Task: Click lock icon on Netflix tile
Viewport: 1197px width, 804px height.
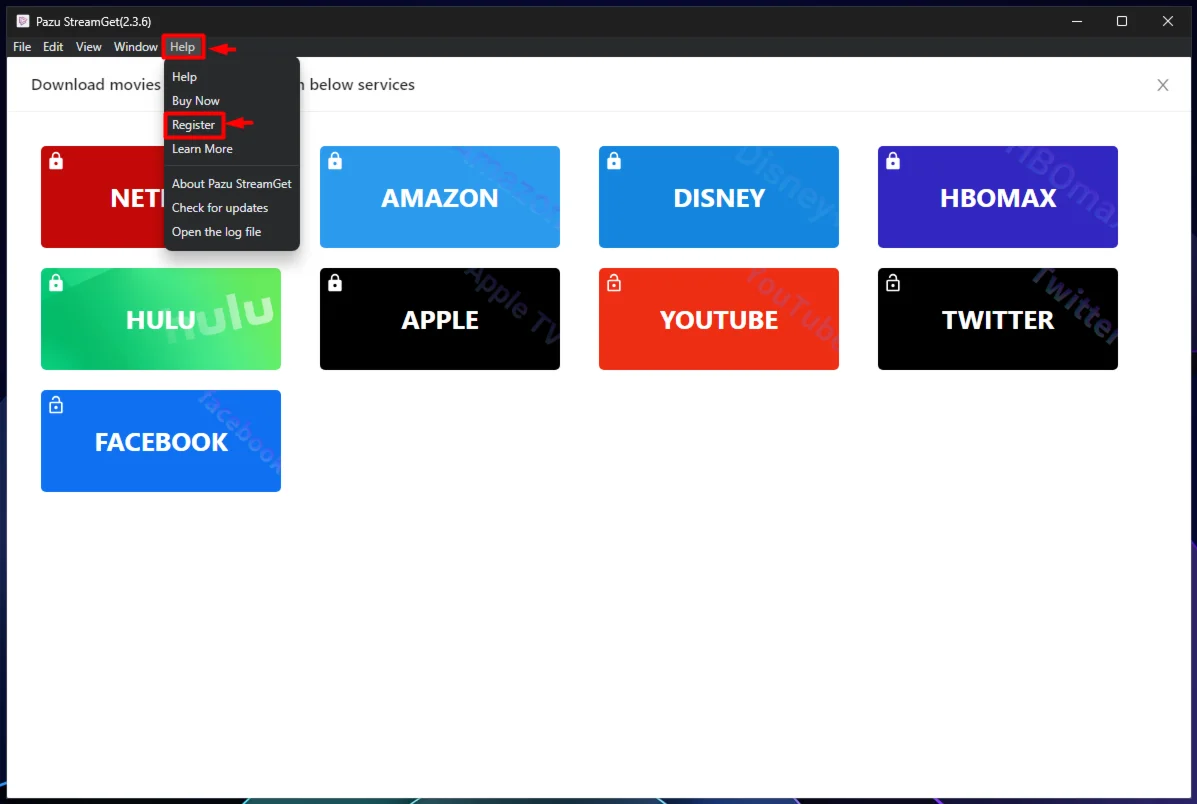Action: pos(56,161)
